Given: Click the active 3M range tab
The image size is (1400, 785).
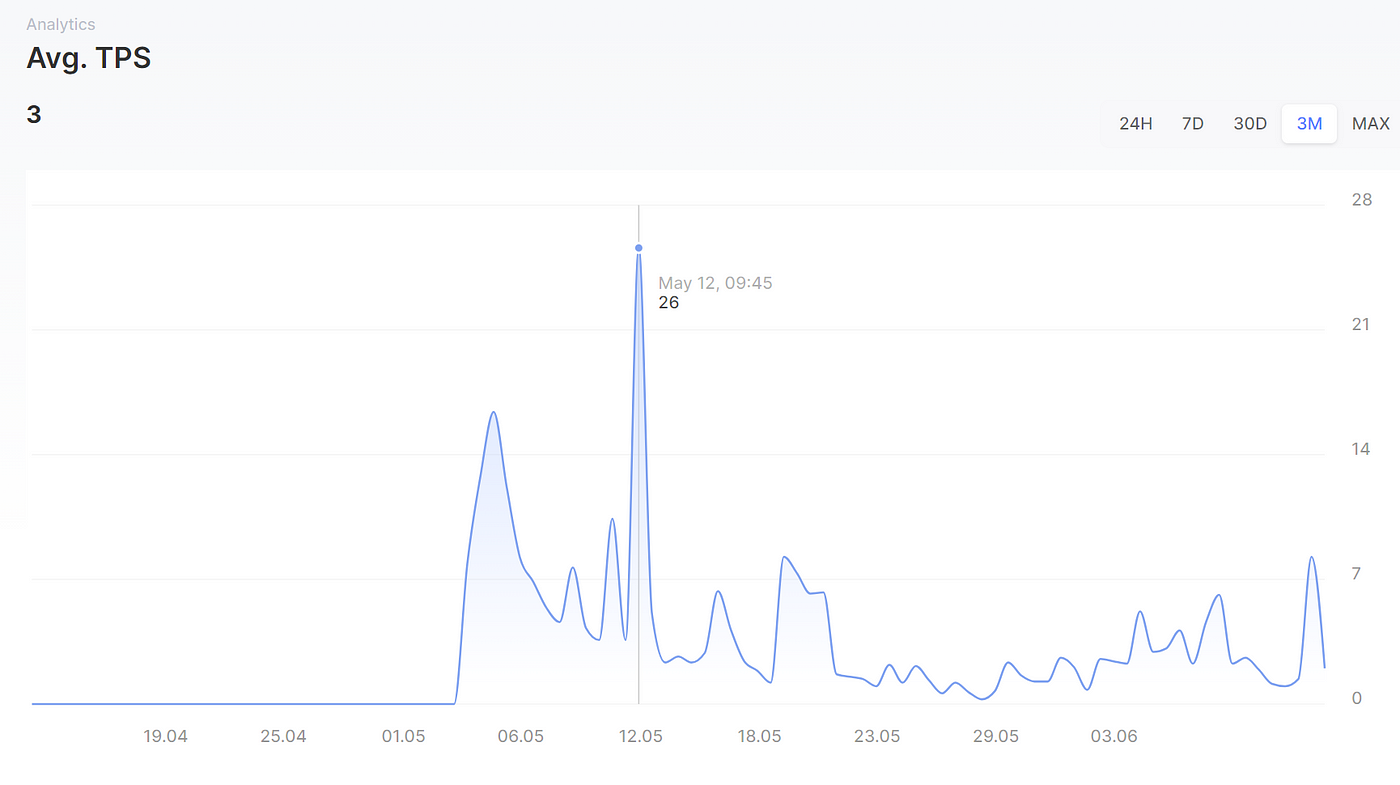Looking at the screenshot, I should [1309, 124].
